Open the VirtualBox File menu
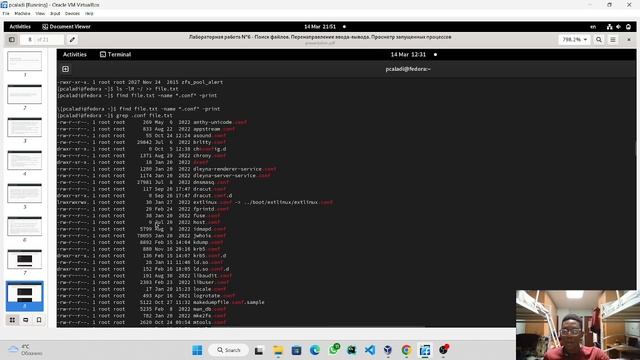This screenshot has width=640, height=360. 6,13
